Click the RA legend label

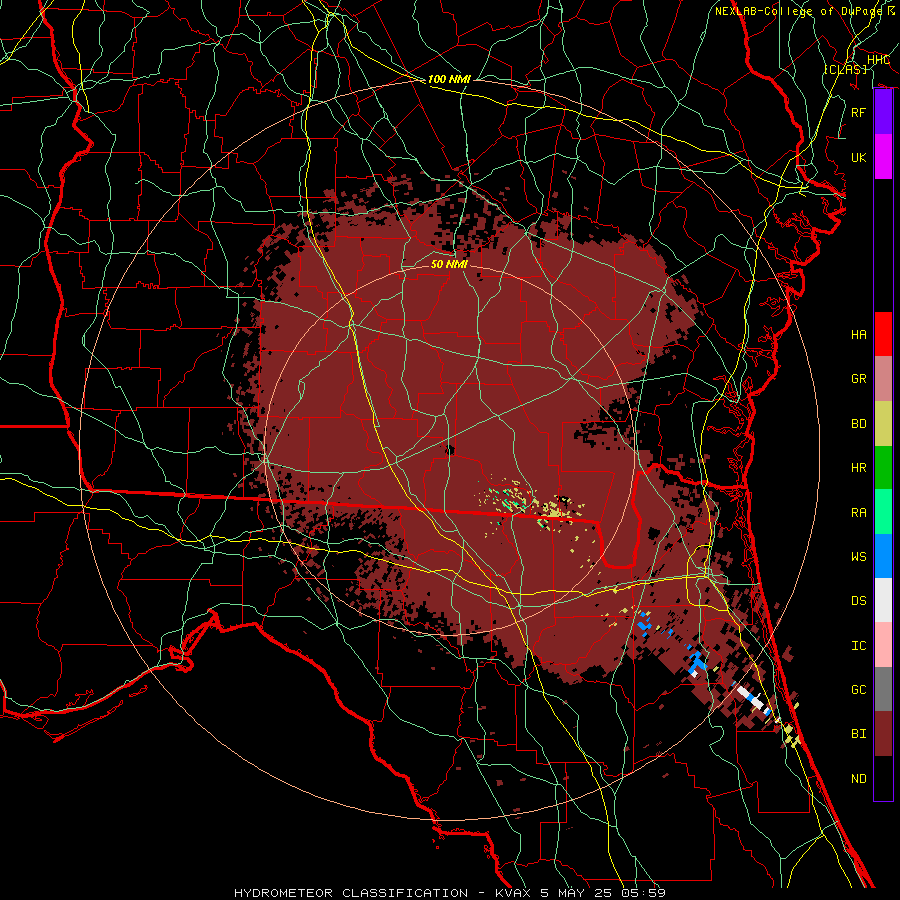[x=859, y=513]
